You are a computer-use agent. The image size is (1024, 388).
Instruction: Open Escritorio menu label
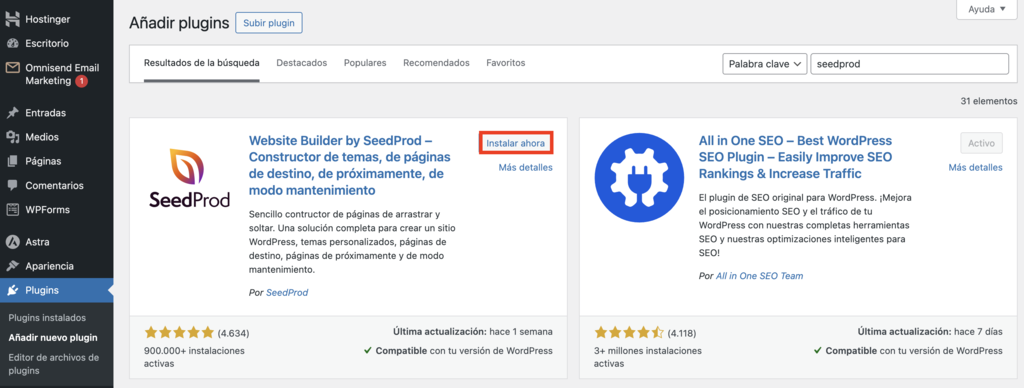pyautogui.click(x=47, y=44)
